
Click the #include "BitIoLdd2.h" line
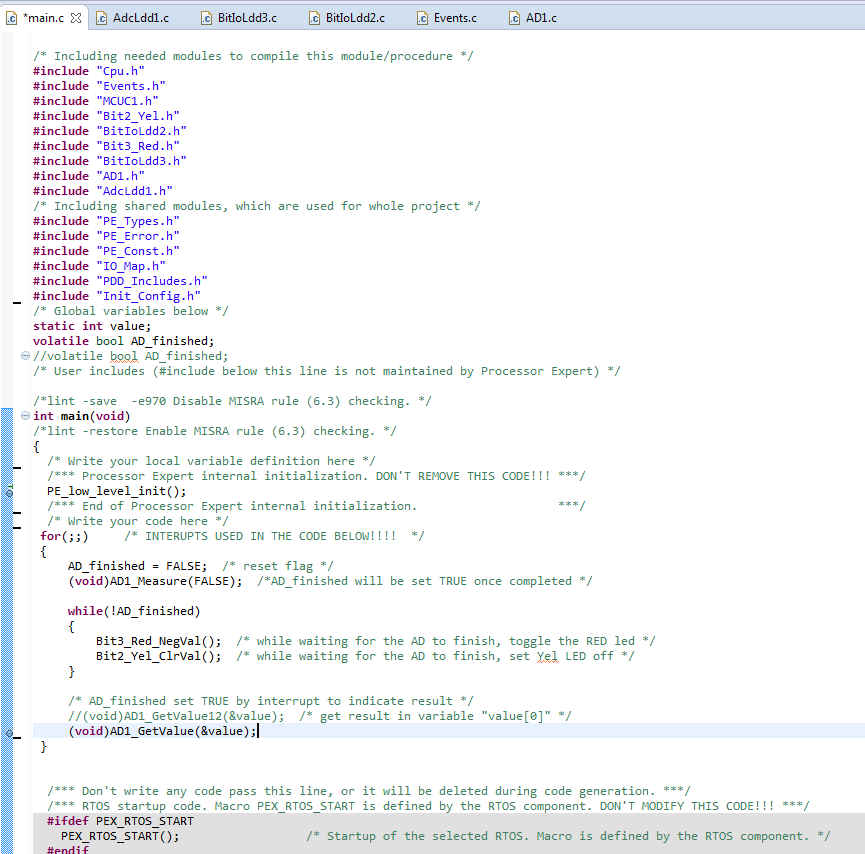(x=110, y=131)
